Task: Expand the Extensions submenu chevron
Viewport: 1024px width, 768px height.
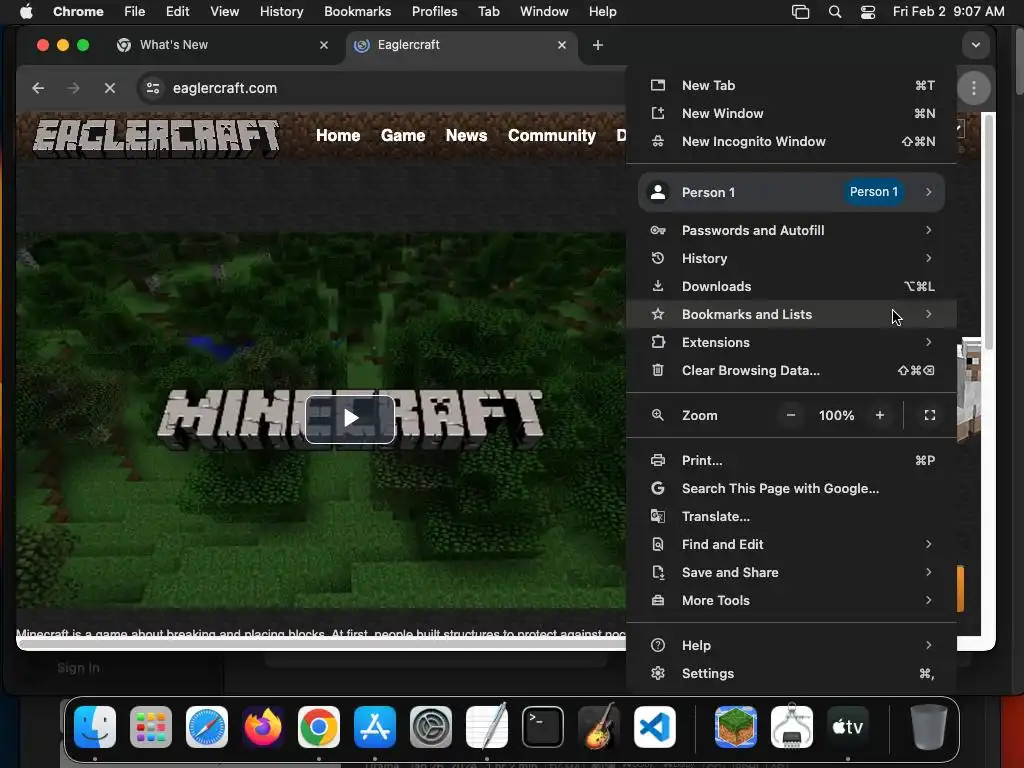Action: point(928,342)
